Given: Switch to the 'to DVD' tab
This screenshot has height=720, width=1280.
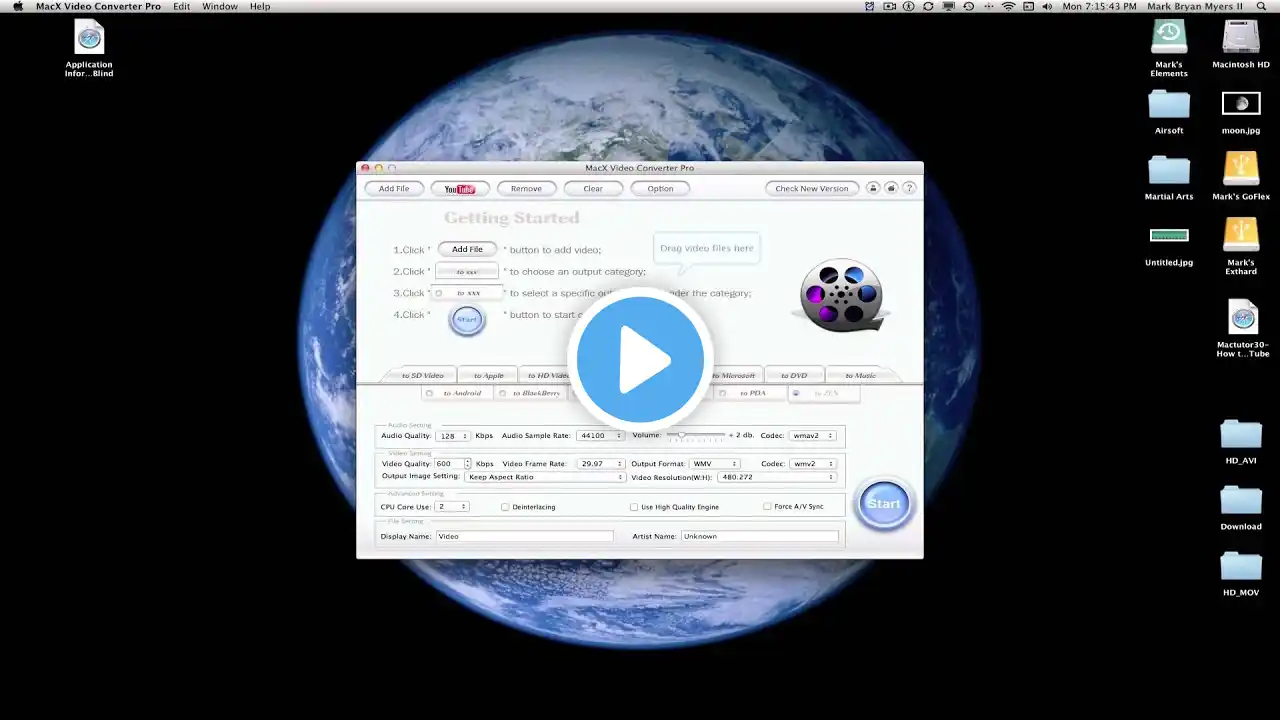Looking at the screenshot, I should 793,376.
